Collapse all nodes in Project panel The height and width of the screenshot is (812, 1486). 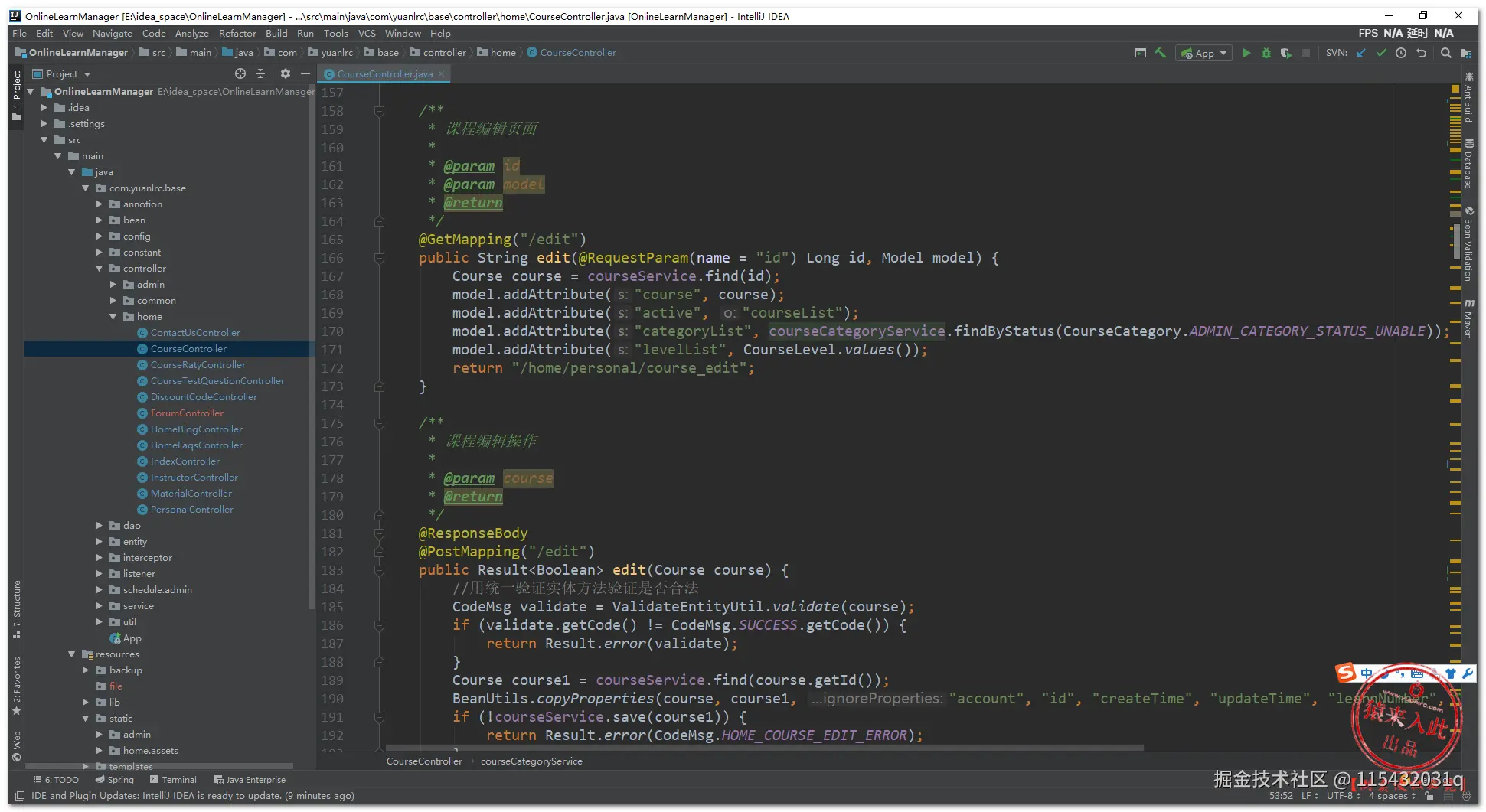click(260, 73)
